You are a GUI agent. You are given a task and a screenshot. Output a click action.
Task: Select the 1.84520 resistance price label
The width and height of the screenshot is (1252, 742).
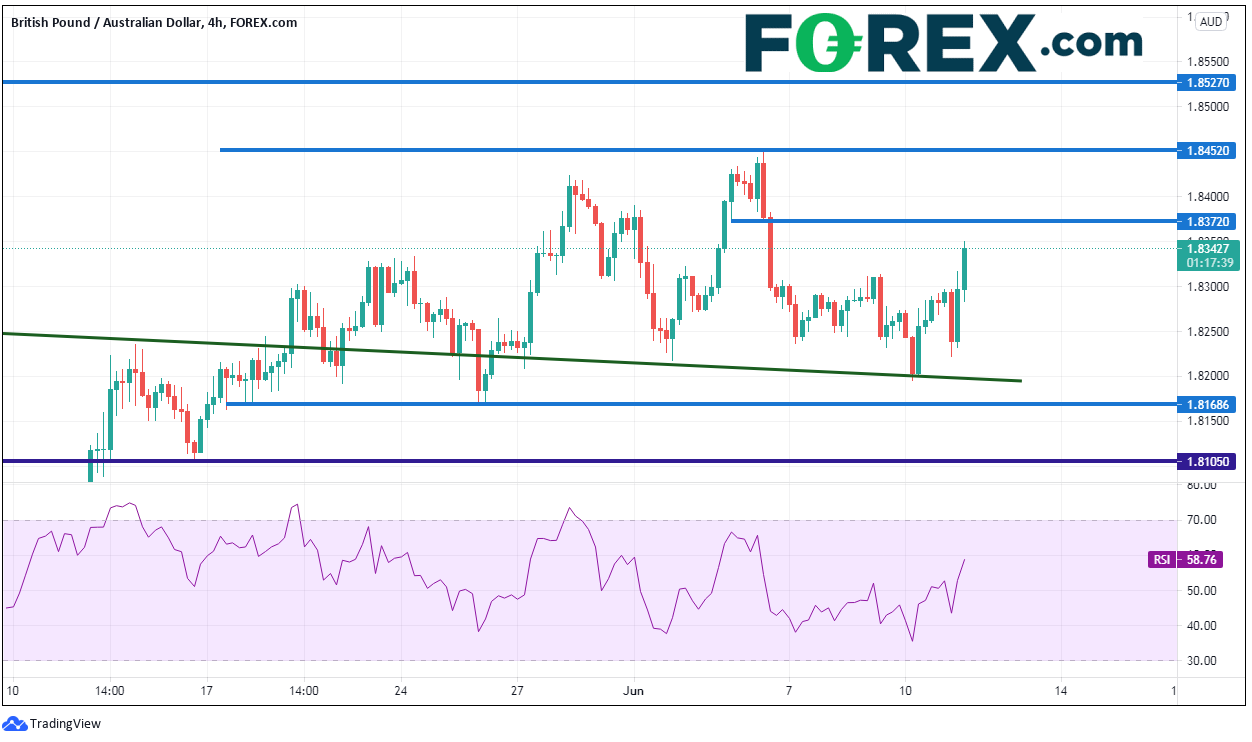pyautogui.click(x=1210, y=150)
